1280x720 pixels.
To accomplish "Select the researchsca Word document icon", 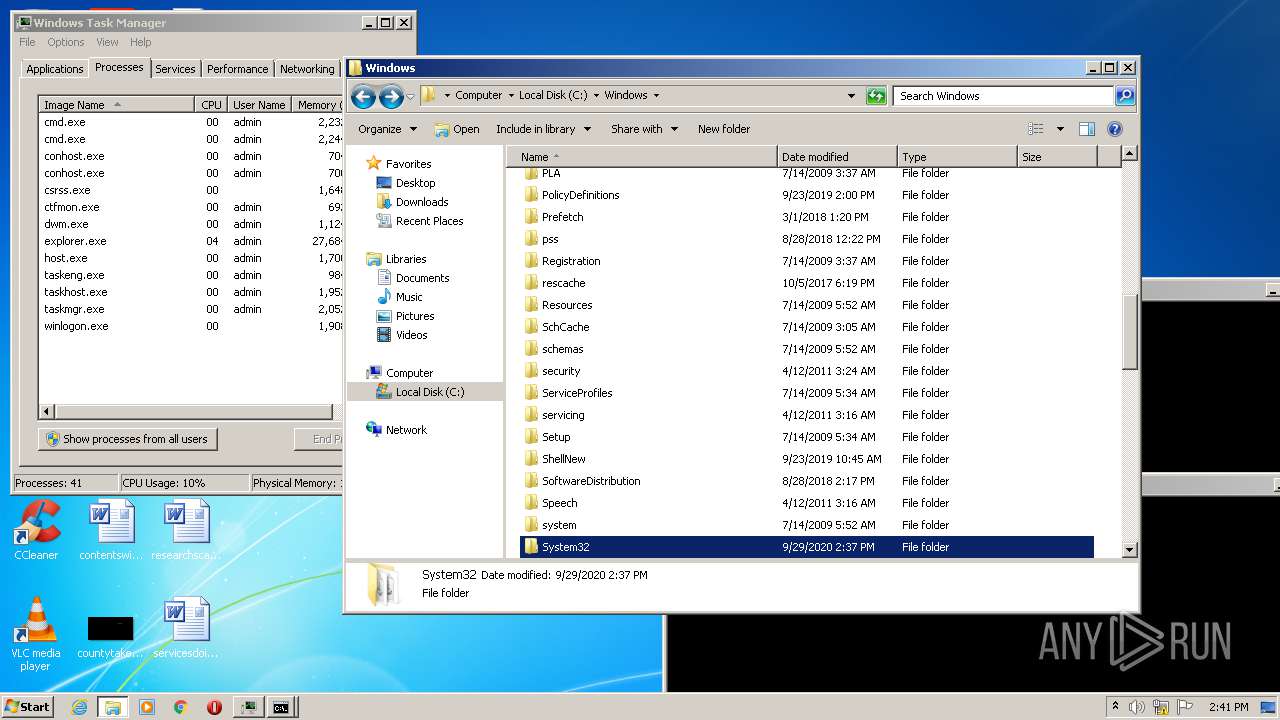I will click(187, 531).
